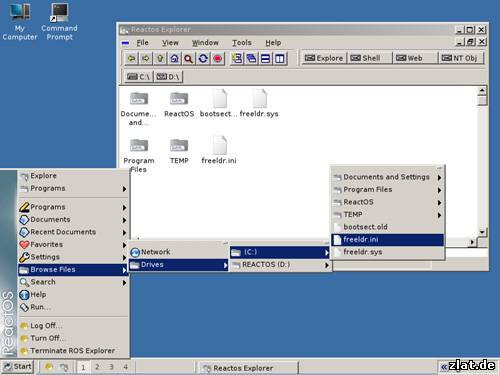This screenshot has width=500, height=375.
Task: Select the ReactOS folder icon in Explorer
Action: (x=179, y=104)
